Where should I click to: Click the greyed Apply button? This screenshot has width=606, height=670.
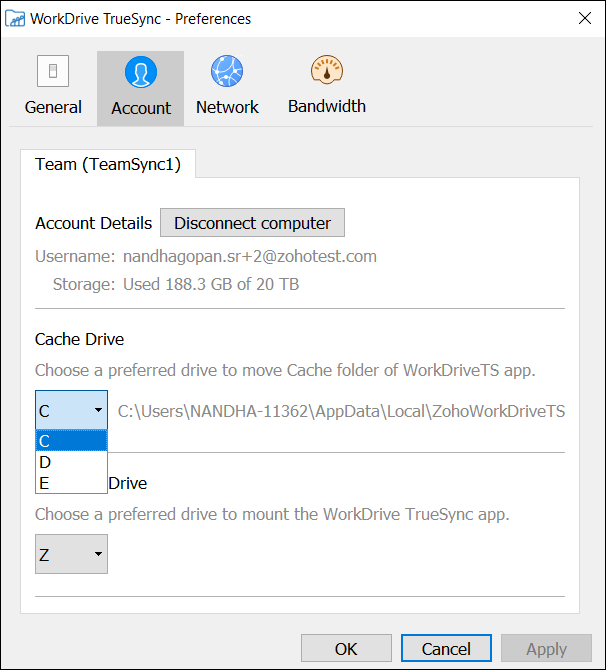(x=546, y=649)
